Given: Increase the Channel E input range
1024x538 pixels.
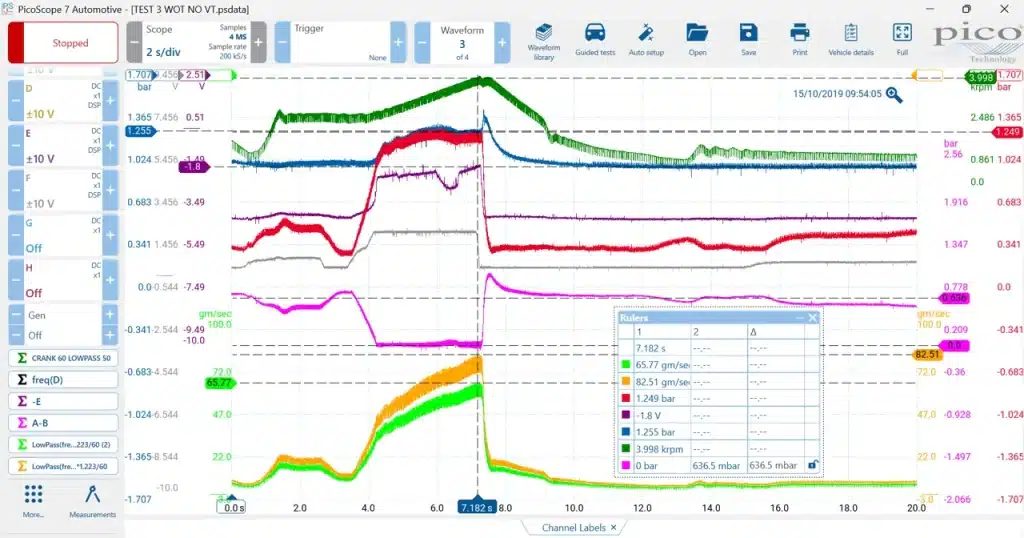Looking at the screenshot, I should [x=110, y=145].
